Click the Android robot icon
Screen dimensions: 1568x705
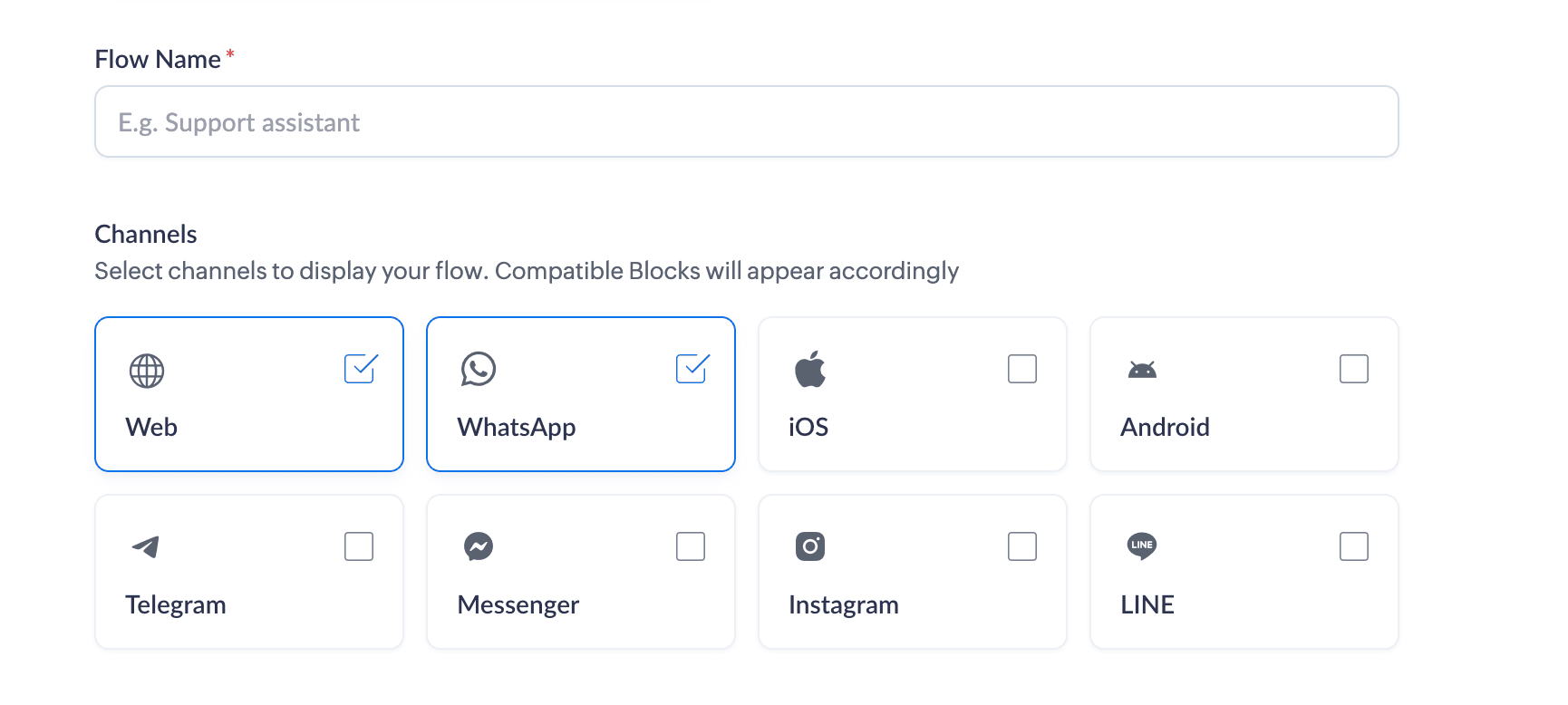coord(1142,370)
